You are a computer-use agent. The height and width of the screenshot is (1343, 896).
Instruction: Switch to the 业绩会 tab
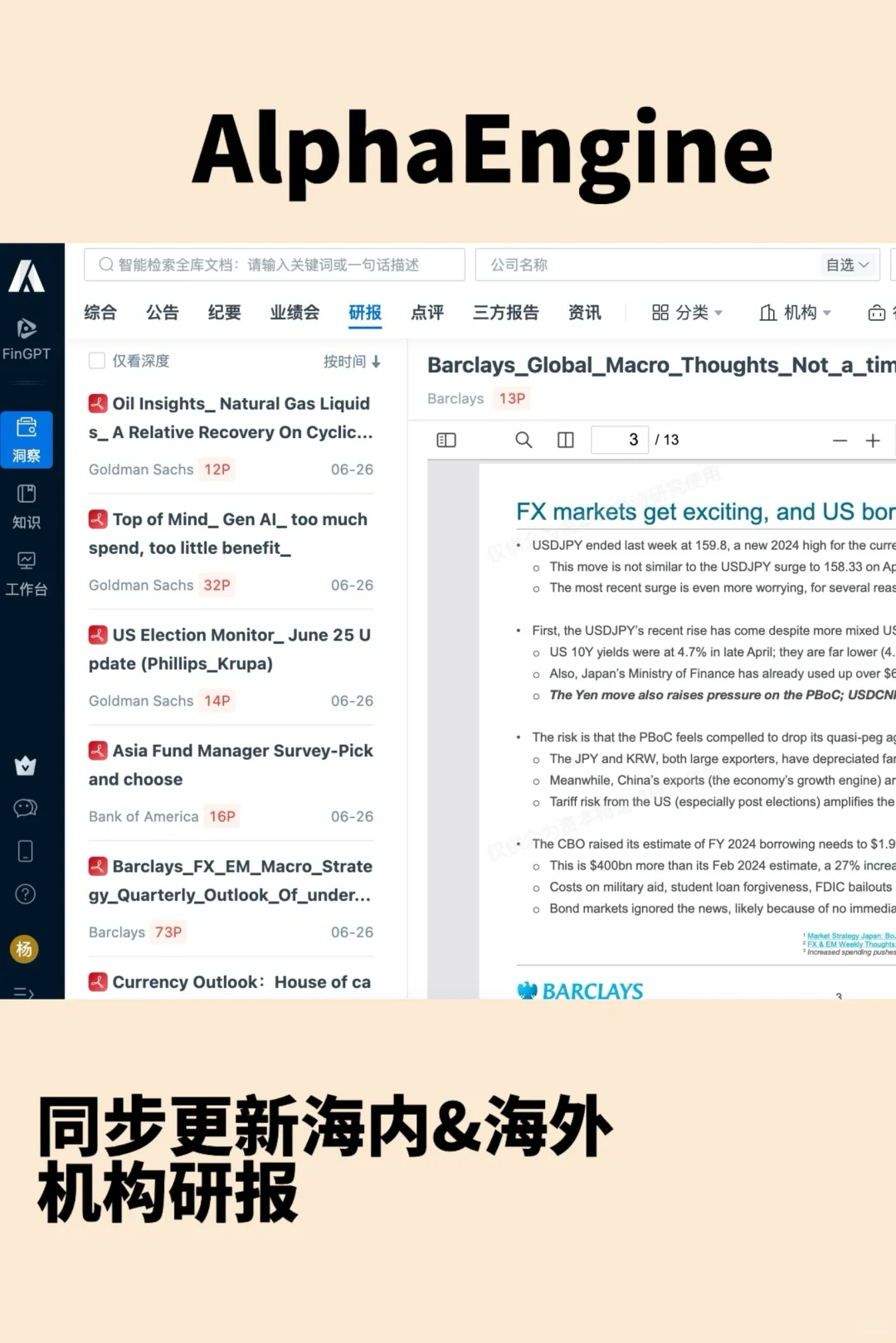pos(295,313)
